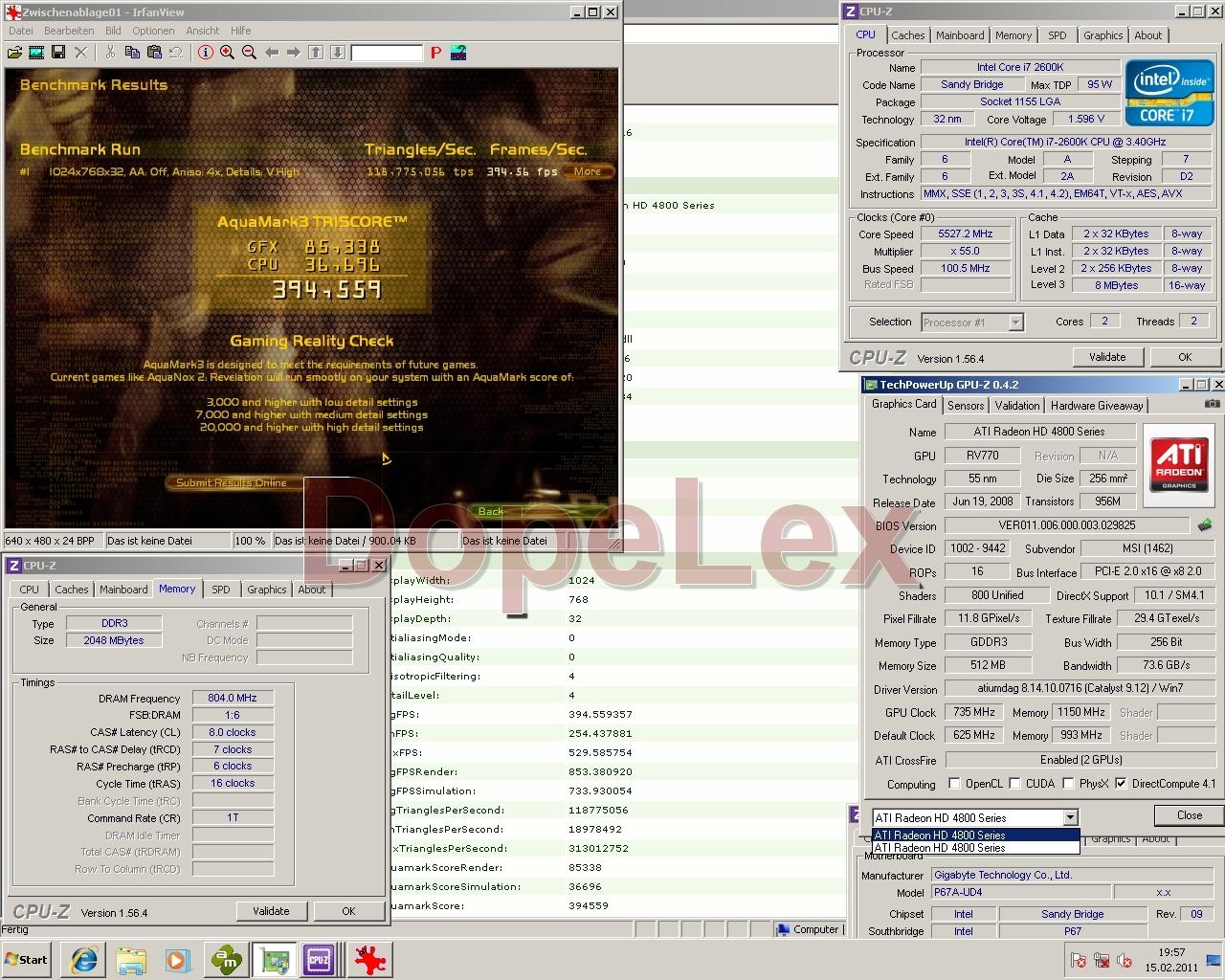Click the GPU-Z Close button

[1190, 815]
